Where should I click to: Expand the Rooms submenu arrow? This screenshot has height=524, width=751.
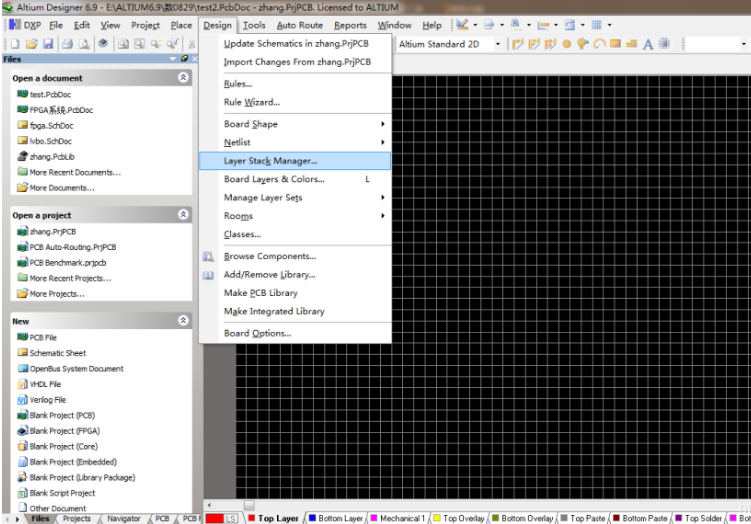coord(383,216)
